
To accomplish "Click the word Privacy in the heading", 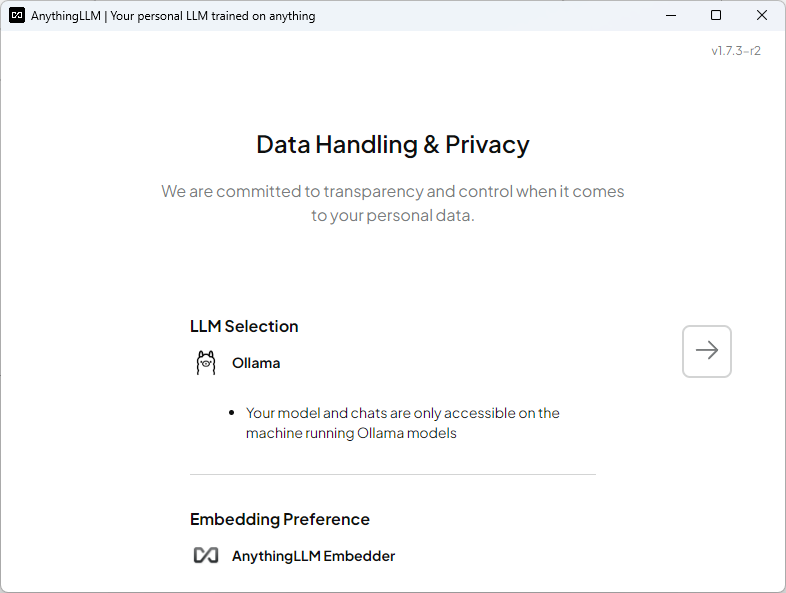I will (487, 145).
